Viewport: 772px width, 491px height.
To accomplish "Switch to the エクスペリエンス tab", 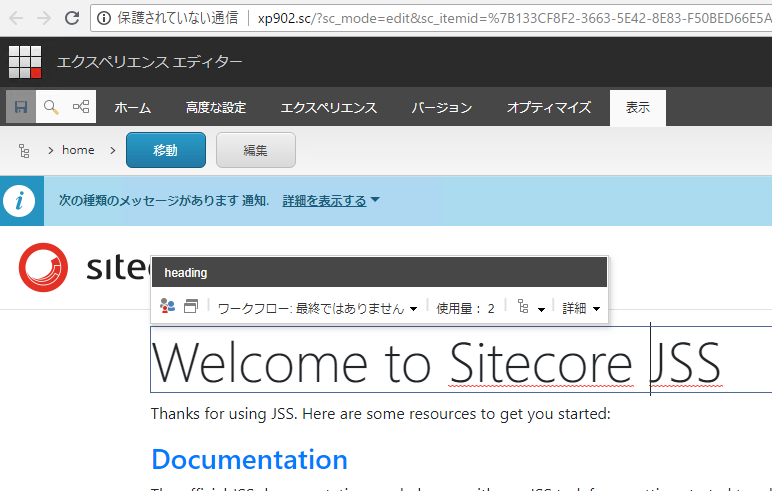I will click(328, 107).
